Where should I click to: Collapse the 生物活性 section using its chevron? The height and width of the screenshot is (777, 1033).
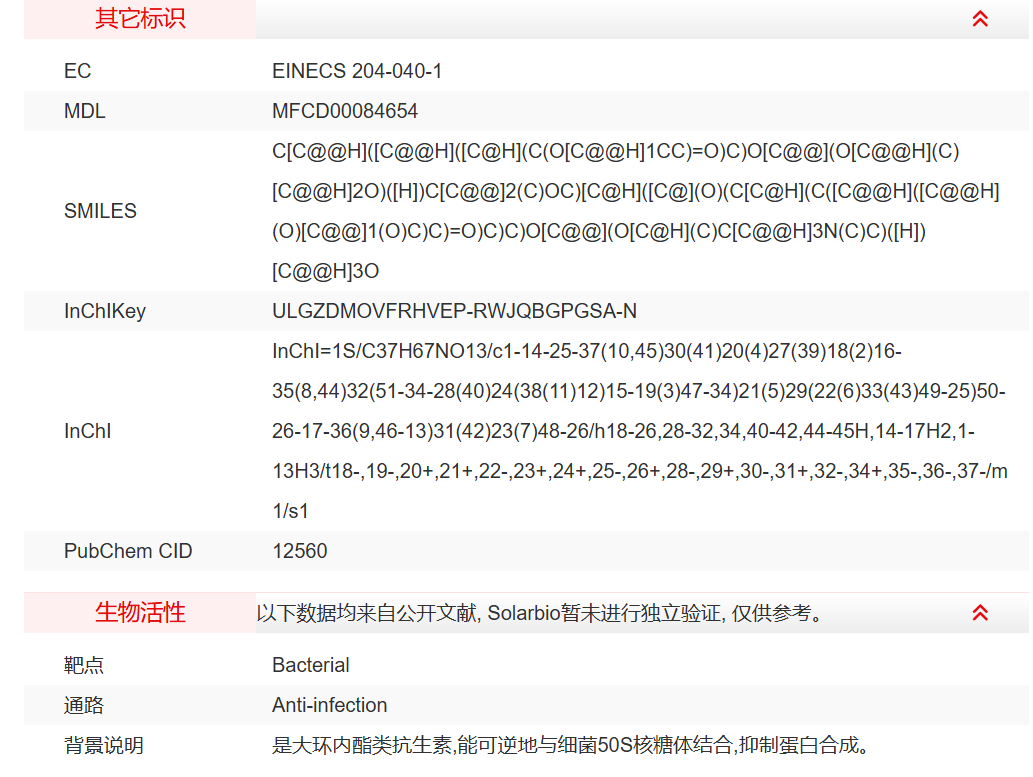tap(980, 612)
